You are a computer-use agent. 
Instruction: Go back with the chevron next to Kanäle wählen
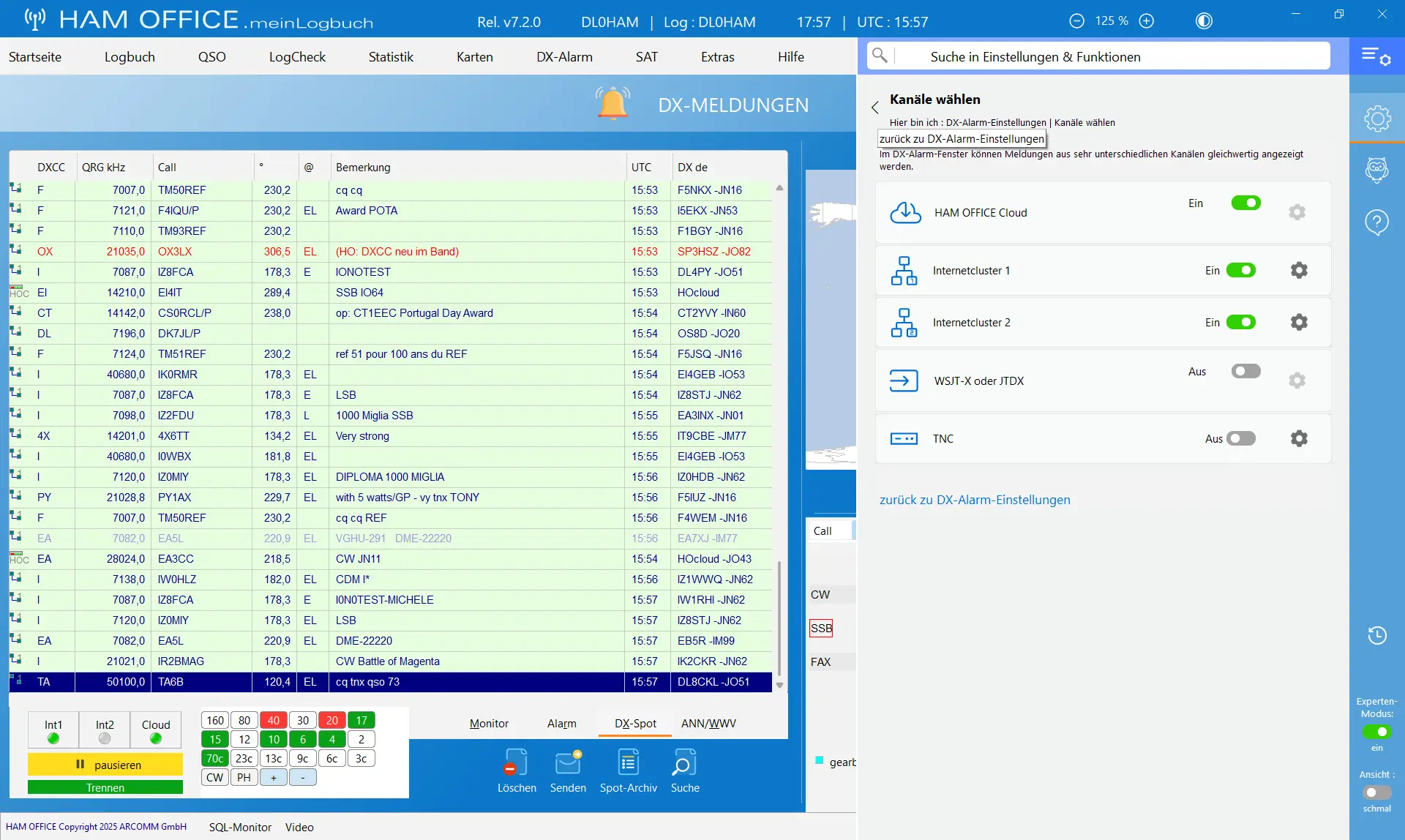[874, 108]
